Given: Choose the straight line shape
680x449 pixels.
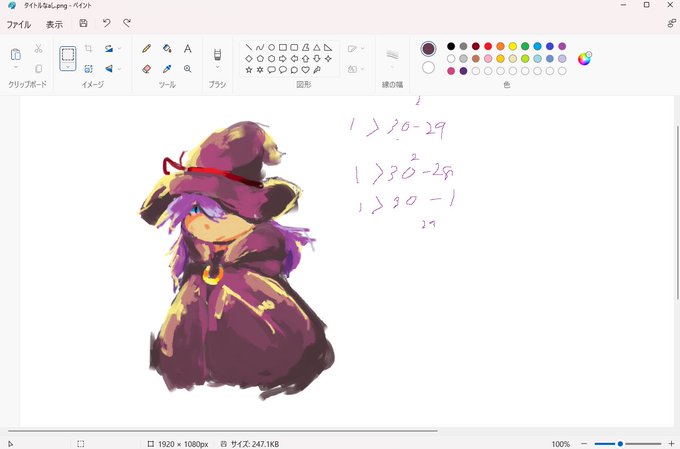Looking at the screenshot, I should tap(248, 47).
